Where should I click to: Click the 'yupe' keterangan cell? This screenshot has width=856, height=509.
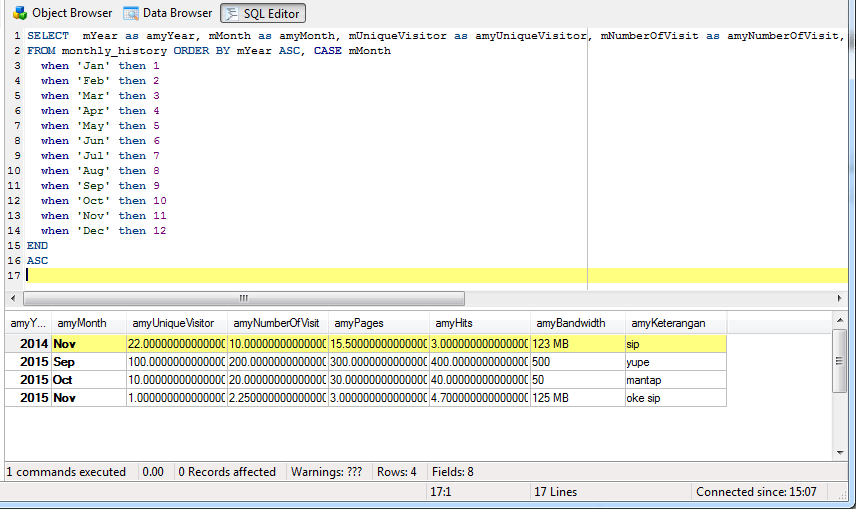[x=676, y=362]
